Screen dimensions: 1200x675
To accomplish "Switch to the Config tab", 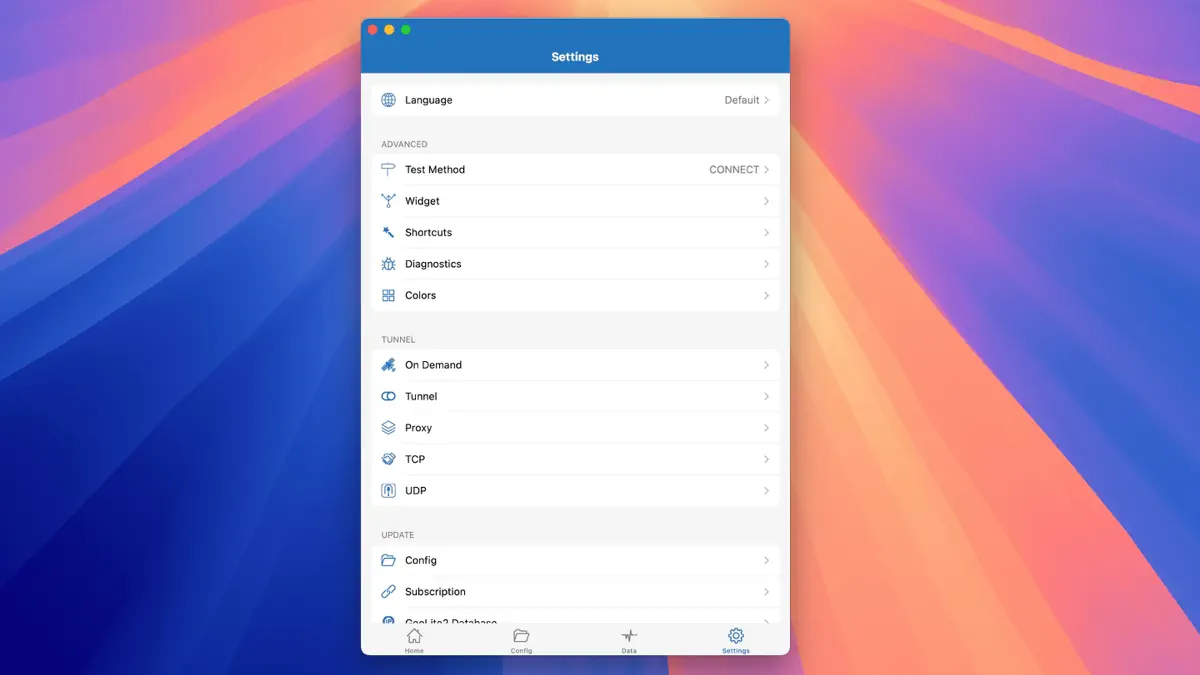I will pyautogui.click(x=521, y=640).
